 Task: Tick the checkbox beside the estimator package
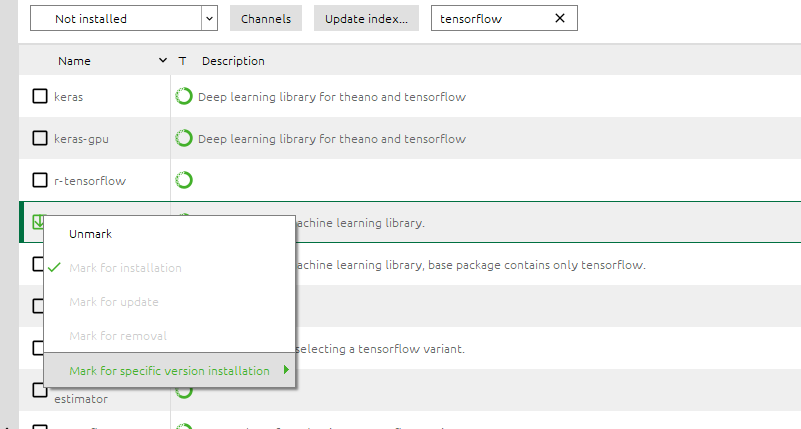[x=40, y=390]
